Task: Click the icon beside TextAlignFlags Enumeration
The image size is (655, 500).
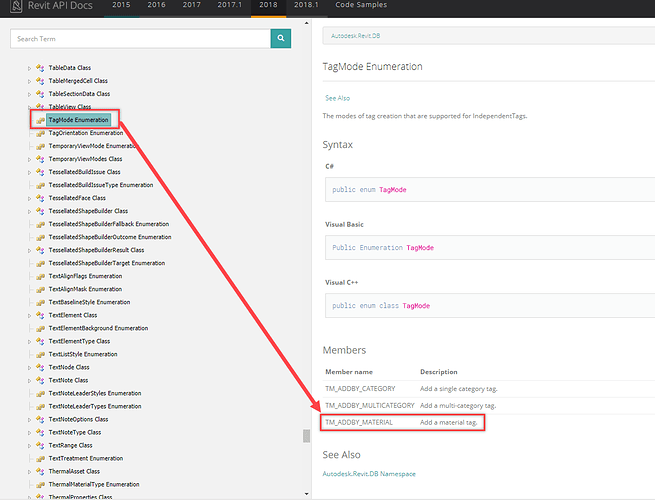Action: tap(40, 276)
